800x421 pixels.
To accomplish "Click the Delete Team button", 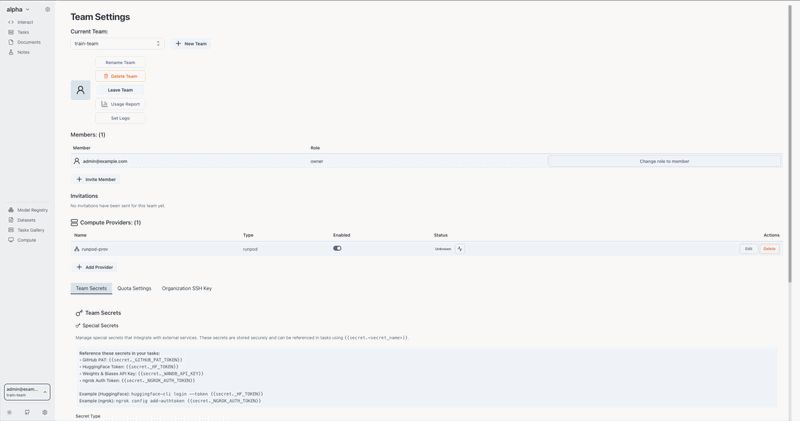I will click(x=120, y=76).
